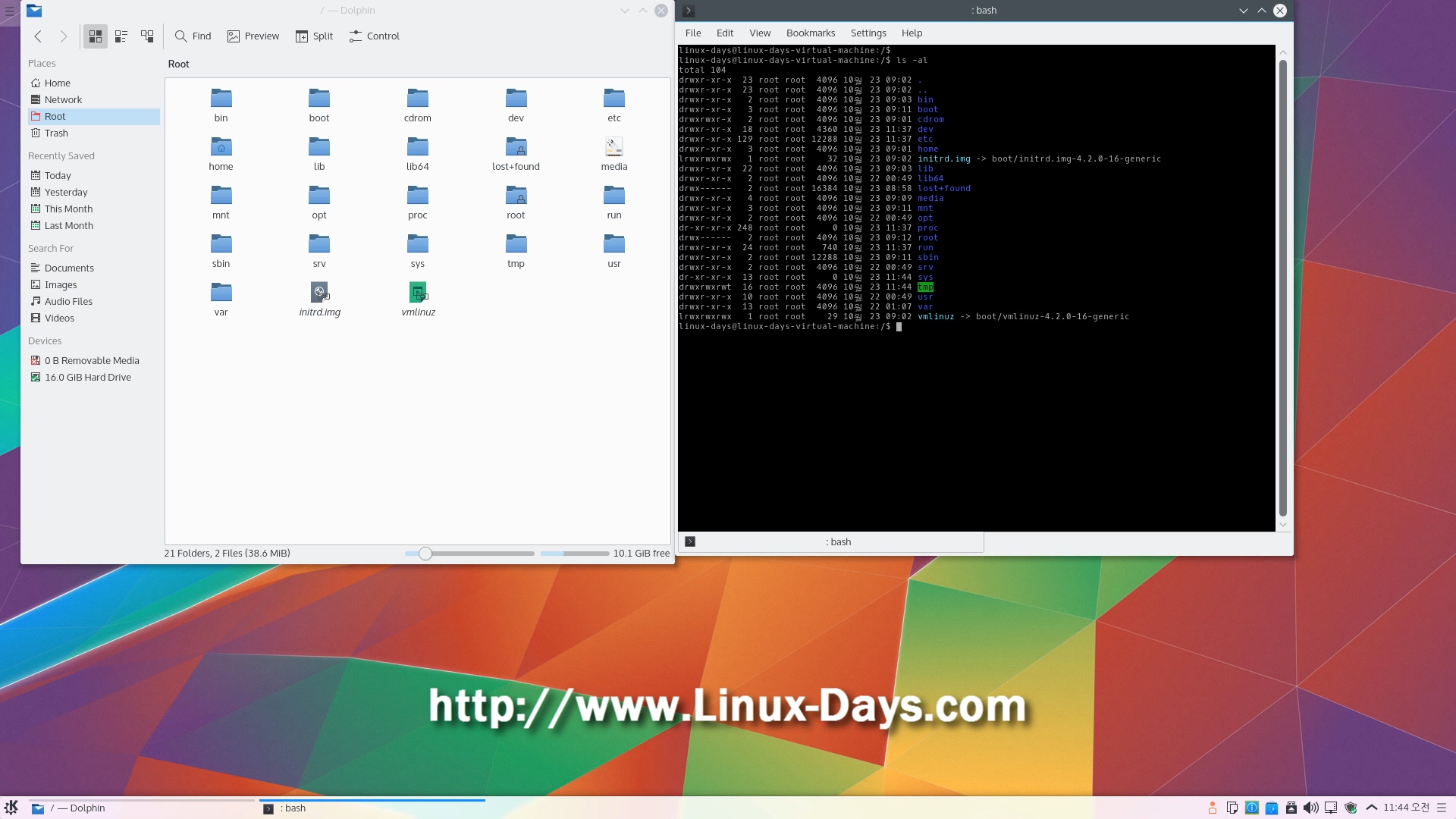
Task: Open the KDE application launcher
Action: click(x=11, y=808)
